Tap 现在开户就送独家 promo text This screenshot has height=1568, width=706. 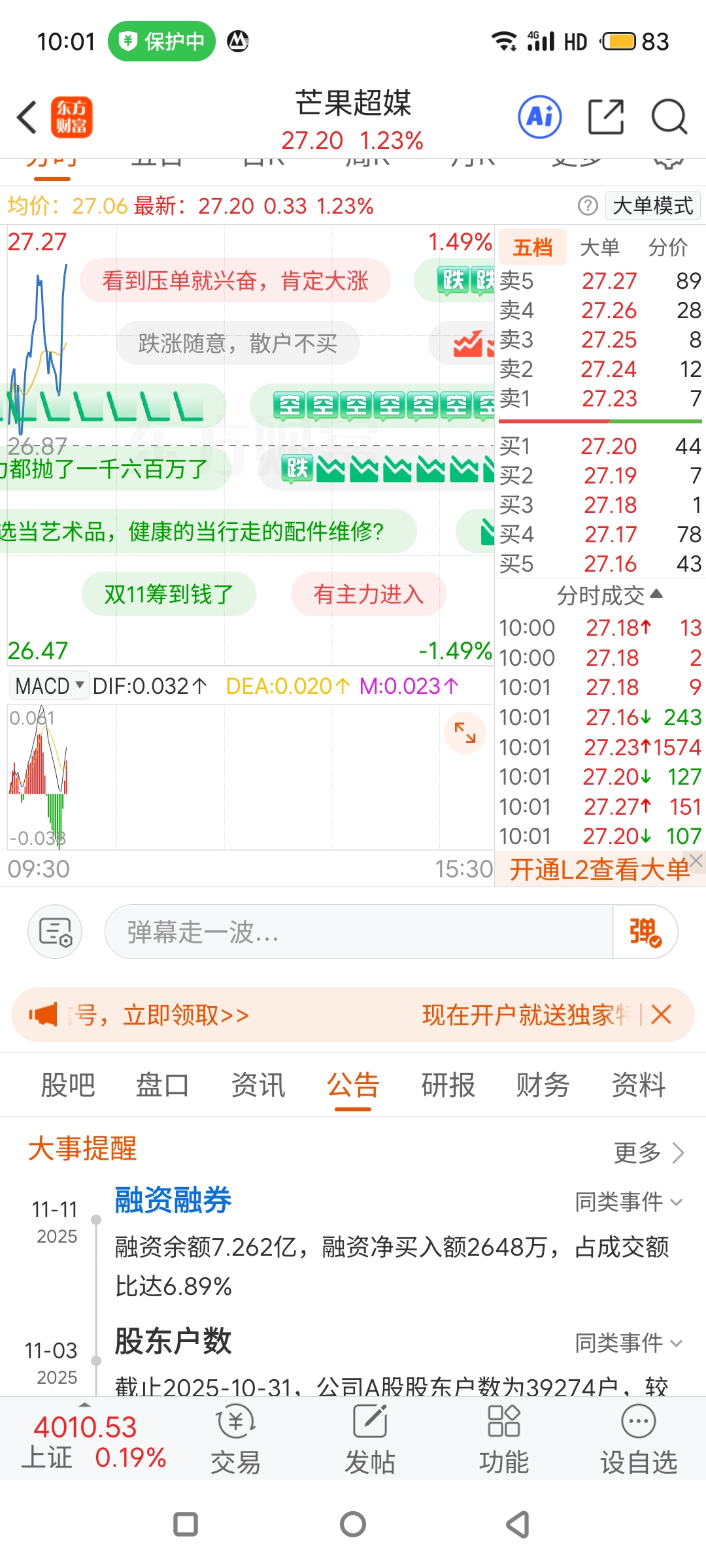(526, 1015)
